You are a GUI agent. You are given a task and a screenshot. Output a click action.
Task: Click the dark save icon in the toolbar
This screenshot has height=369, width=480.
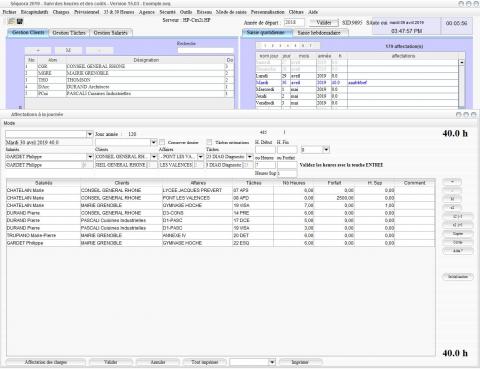[x=20, y=21]
